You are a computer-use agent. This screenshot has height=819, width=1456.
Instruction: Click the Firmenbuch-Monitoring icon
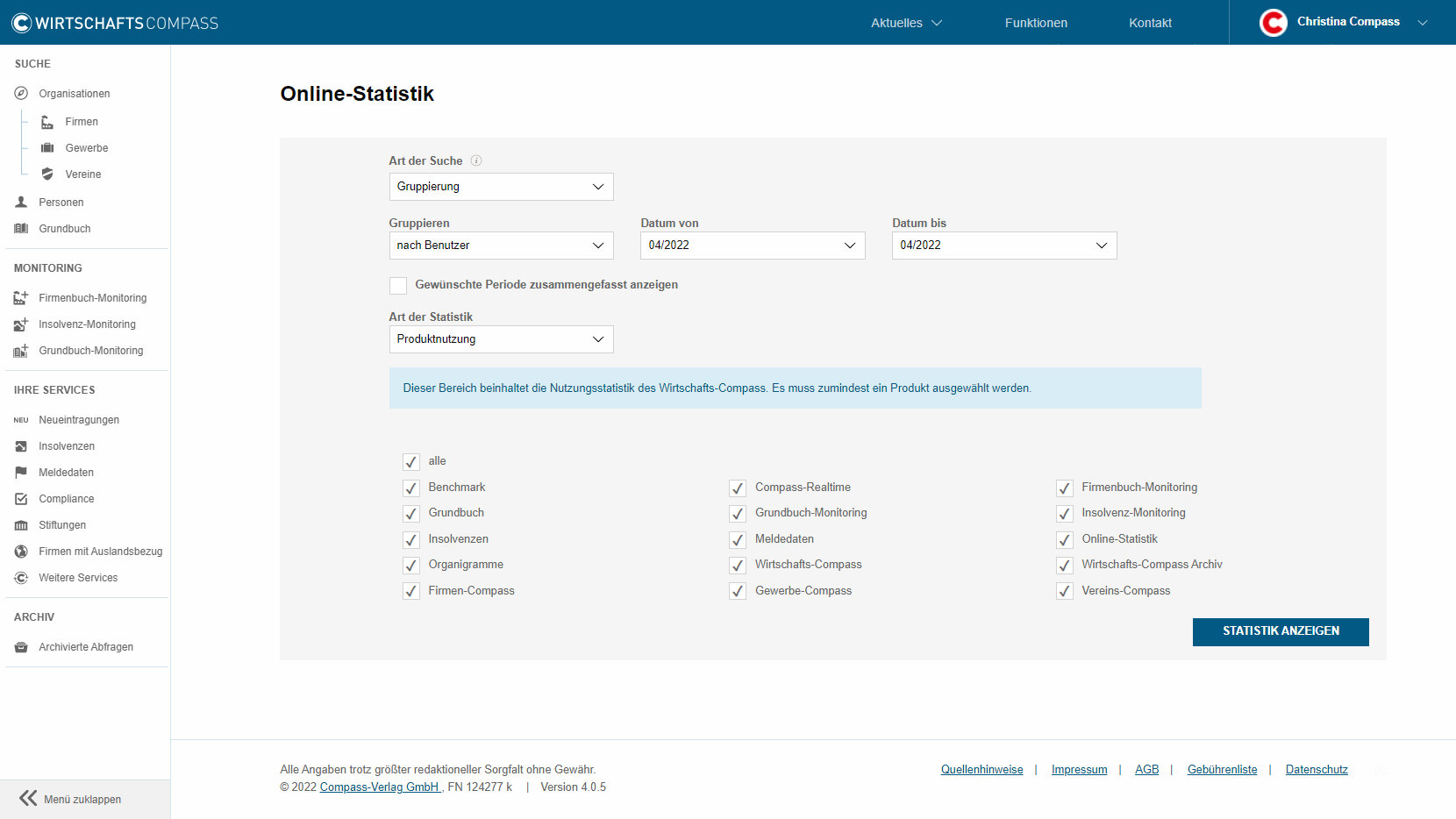pos(21,297)
